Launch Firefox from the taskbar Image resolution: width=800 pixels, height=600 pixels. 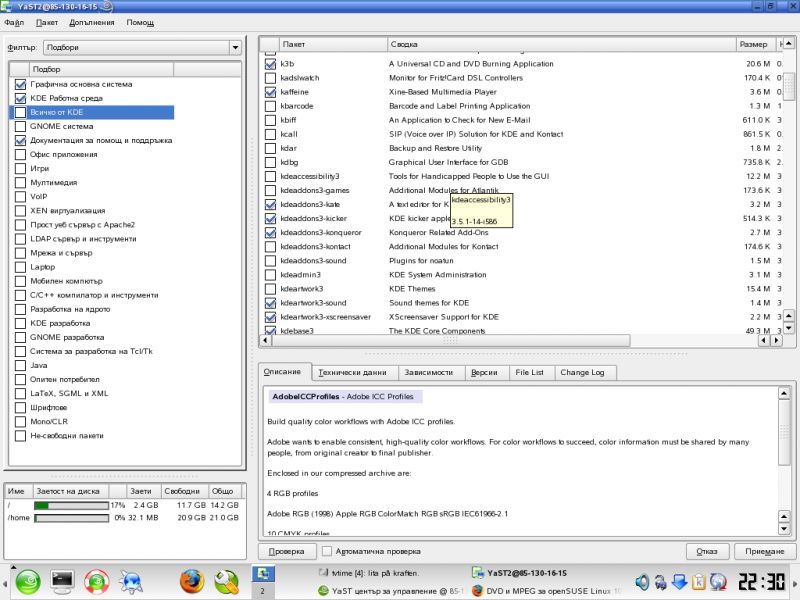pyautogui.click(x=192, y=582)
